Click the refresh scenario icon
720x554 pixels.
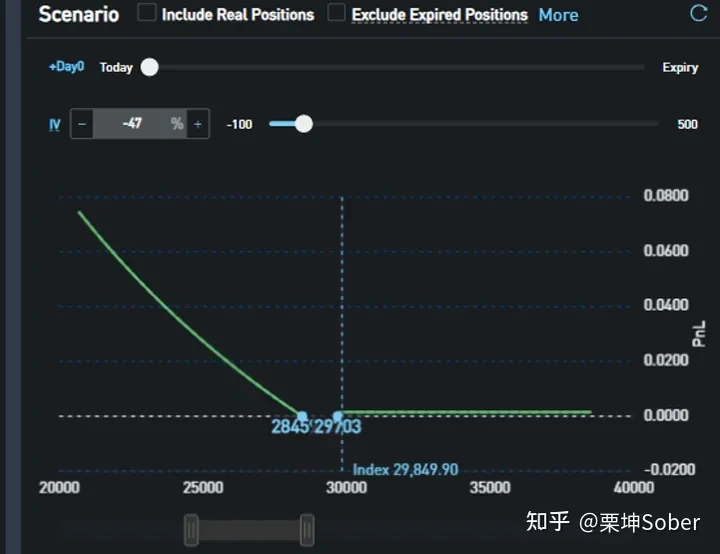click(x=698, y=13)
